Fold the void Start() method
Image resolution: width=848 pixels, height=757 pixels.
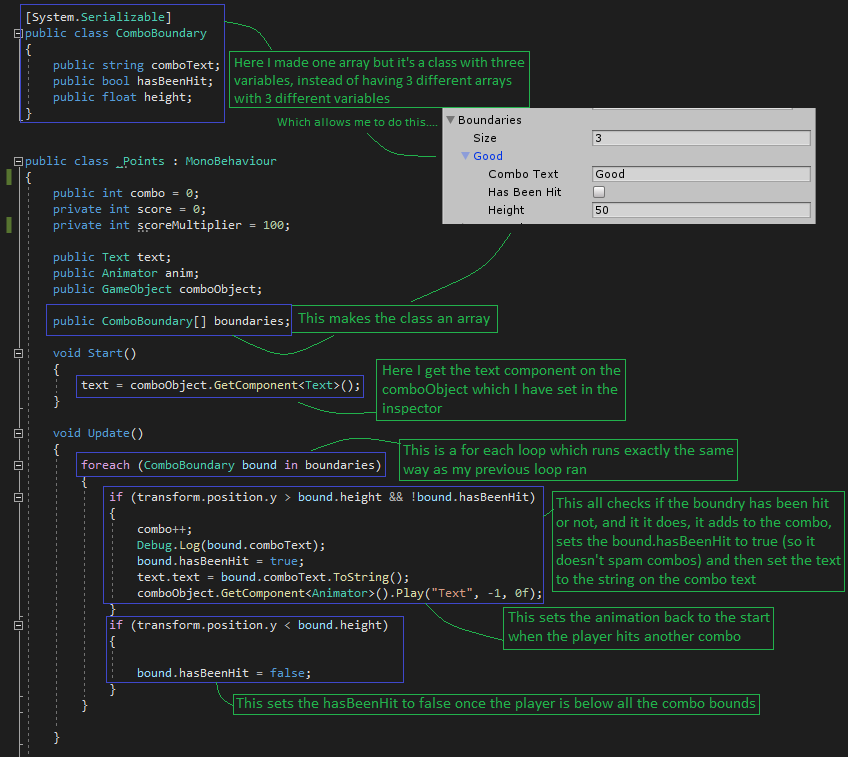(x=19, y=353)
